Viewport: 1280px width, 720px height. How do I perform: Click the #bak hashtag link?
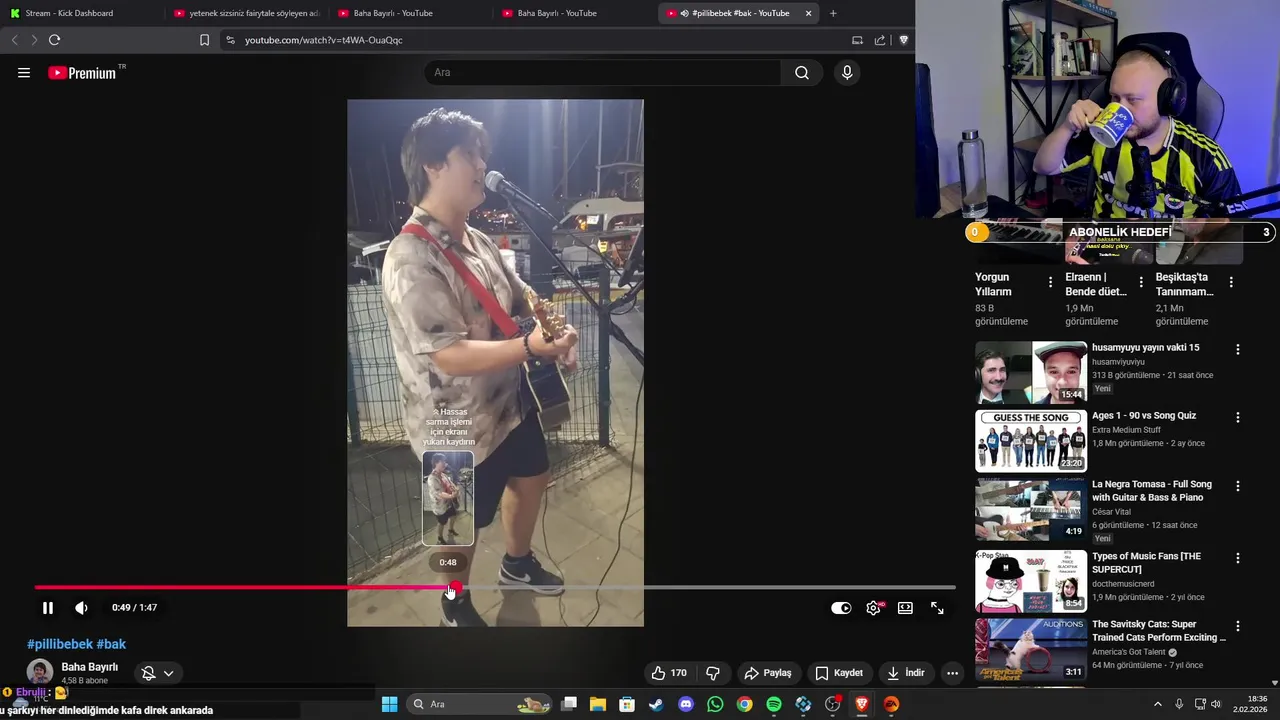coord(111,644)
